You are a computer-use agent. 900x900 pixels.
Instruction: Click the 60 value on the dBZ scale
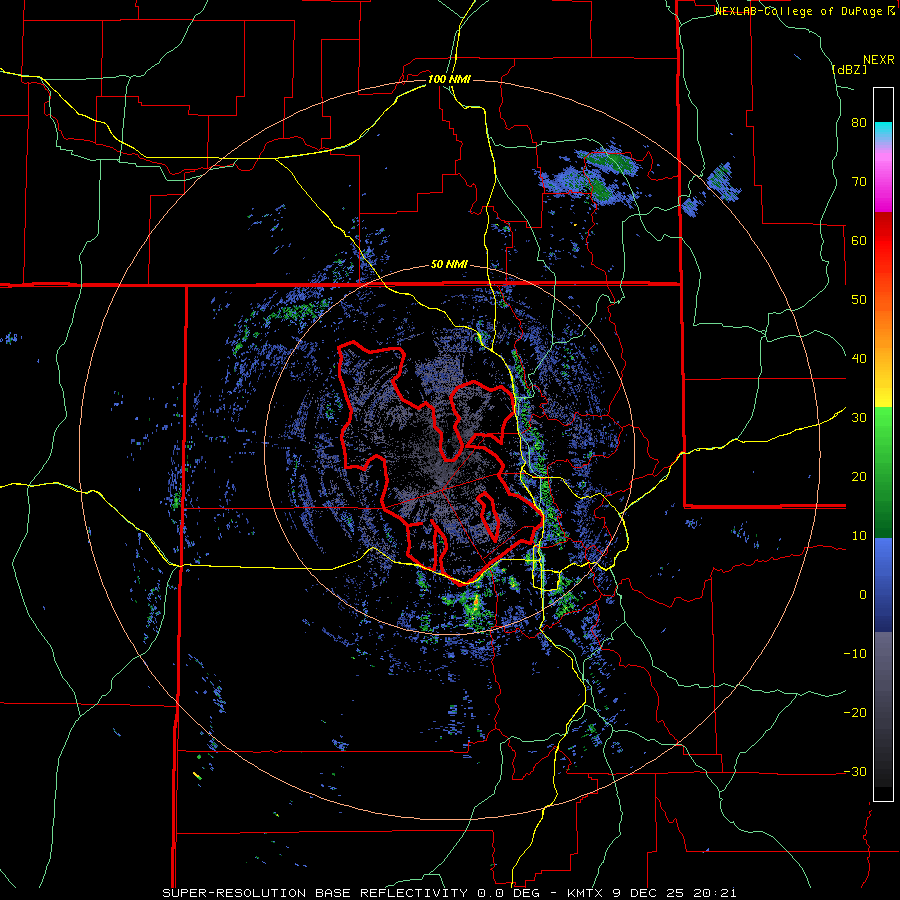pyautogui.click(x=859, y=240)
